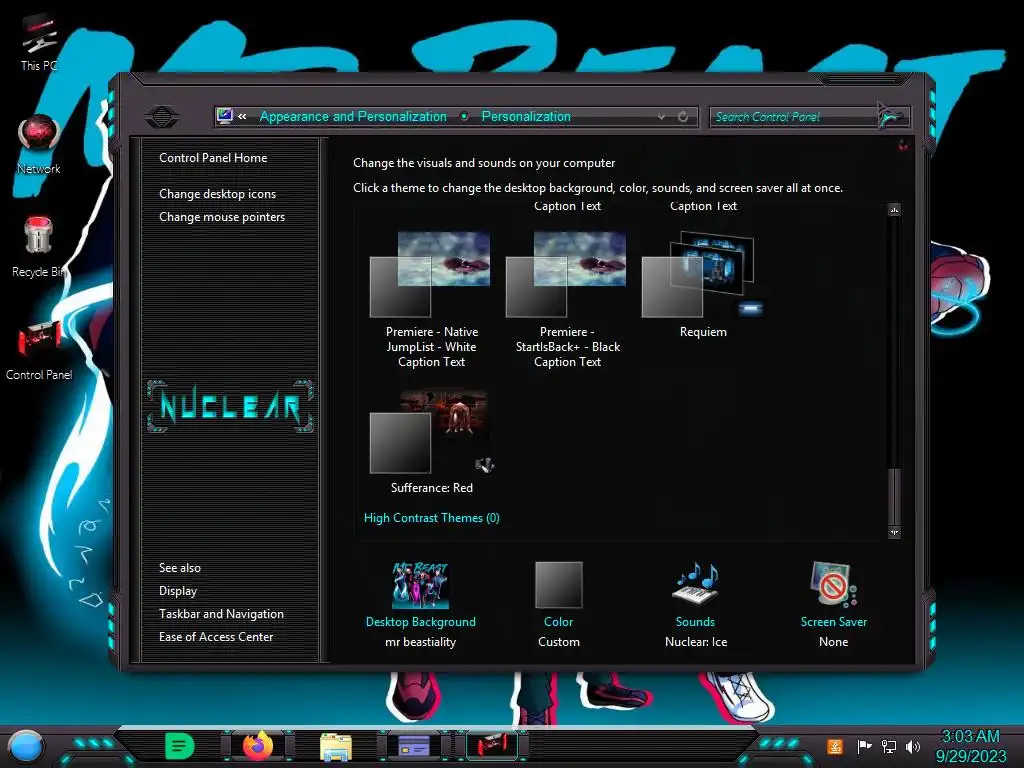Click the Screen Saver link text

click(834, 622)
